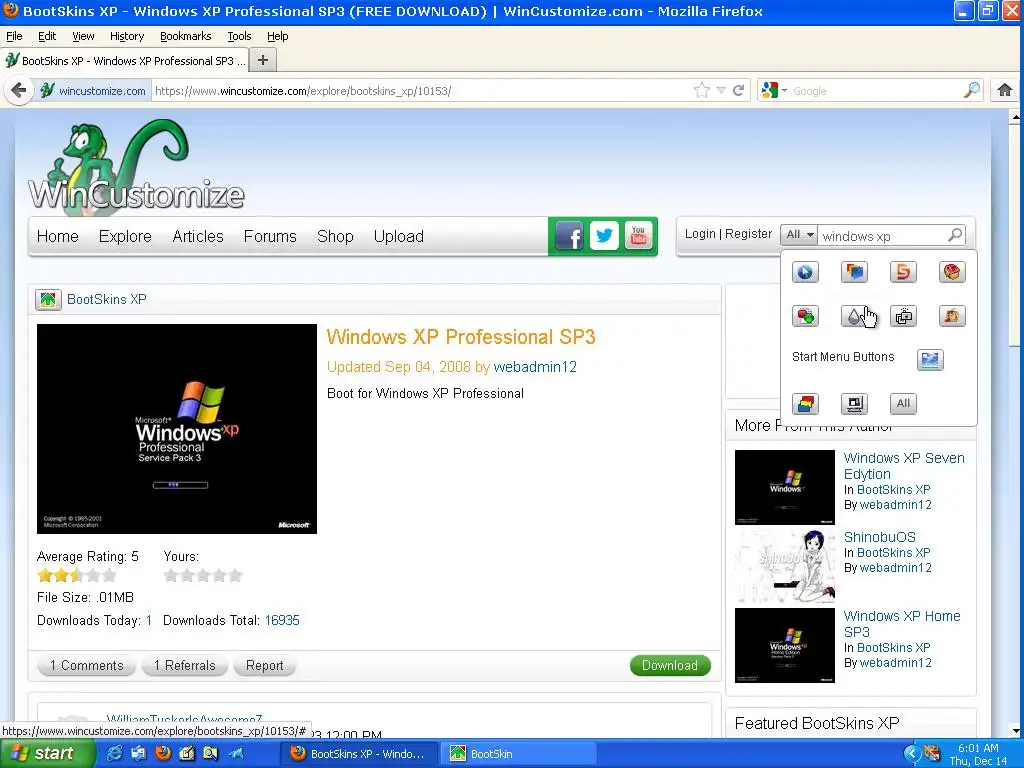Open Windows XP Home SP3 link
The width and height of the screenshot is (1024, 768).
(x=902, y=624)
